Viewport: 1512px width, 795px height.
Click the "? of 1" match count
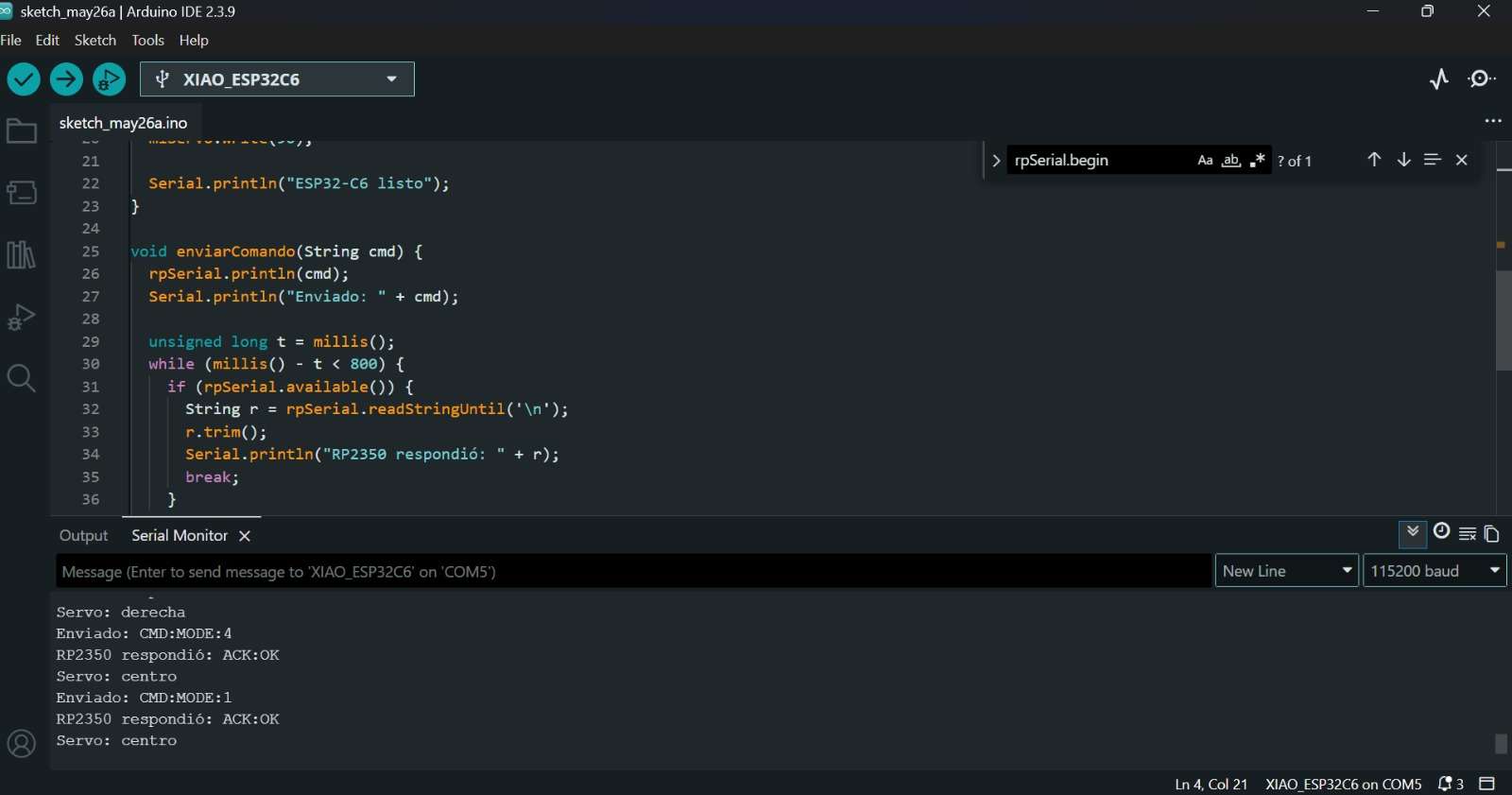click(1295, 161)
